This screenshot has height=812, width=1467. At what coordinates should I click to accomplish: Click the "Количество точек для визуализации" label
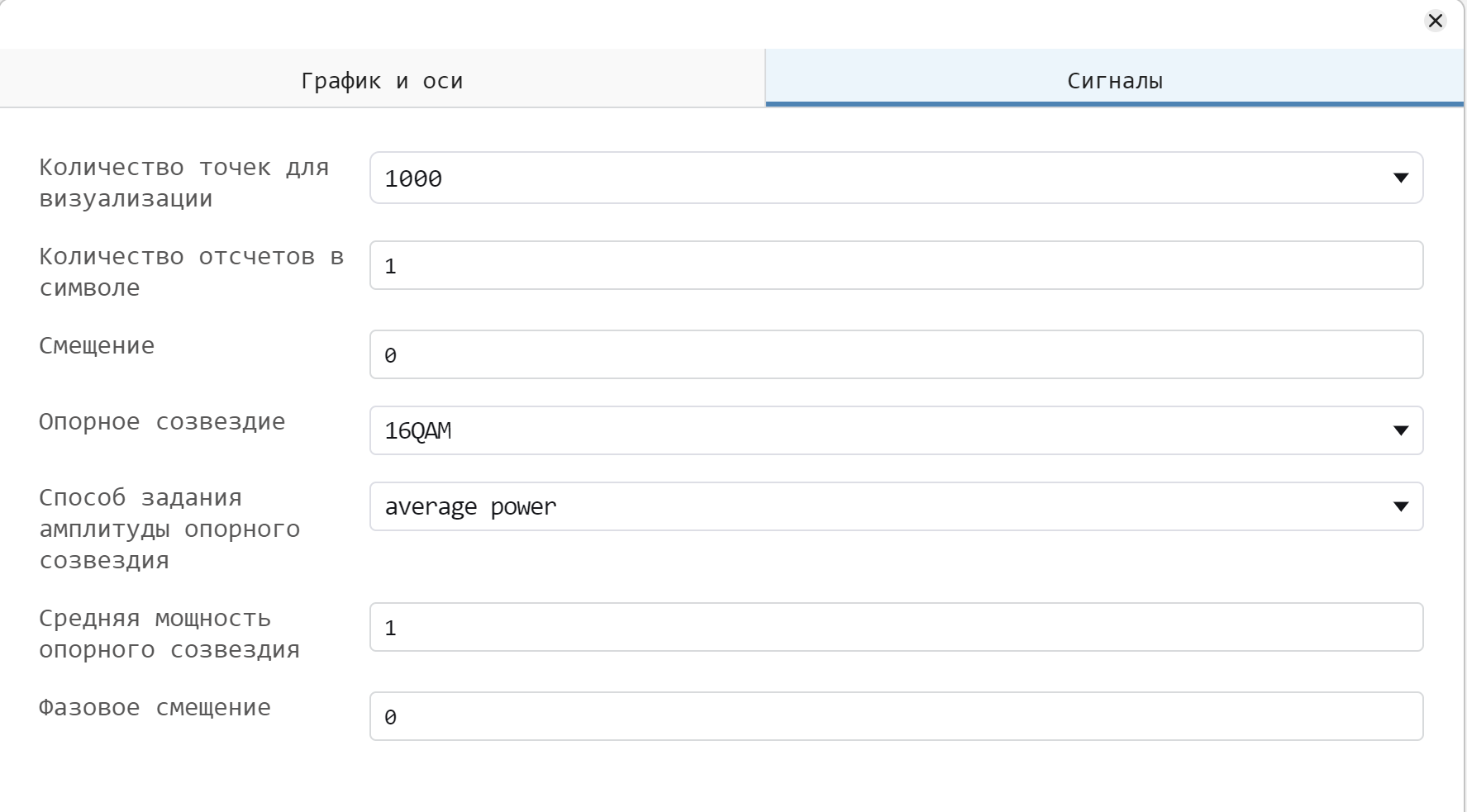point(183,183)
